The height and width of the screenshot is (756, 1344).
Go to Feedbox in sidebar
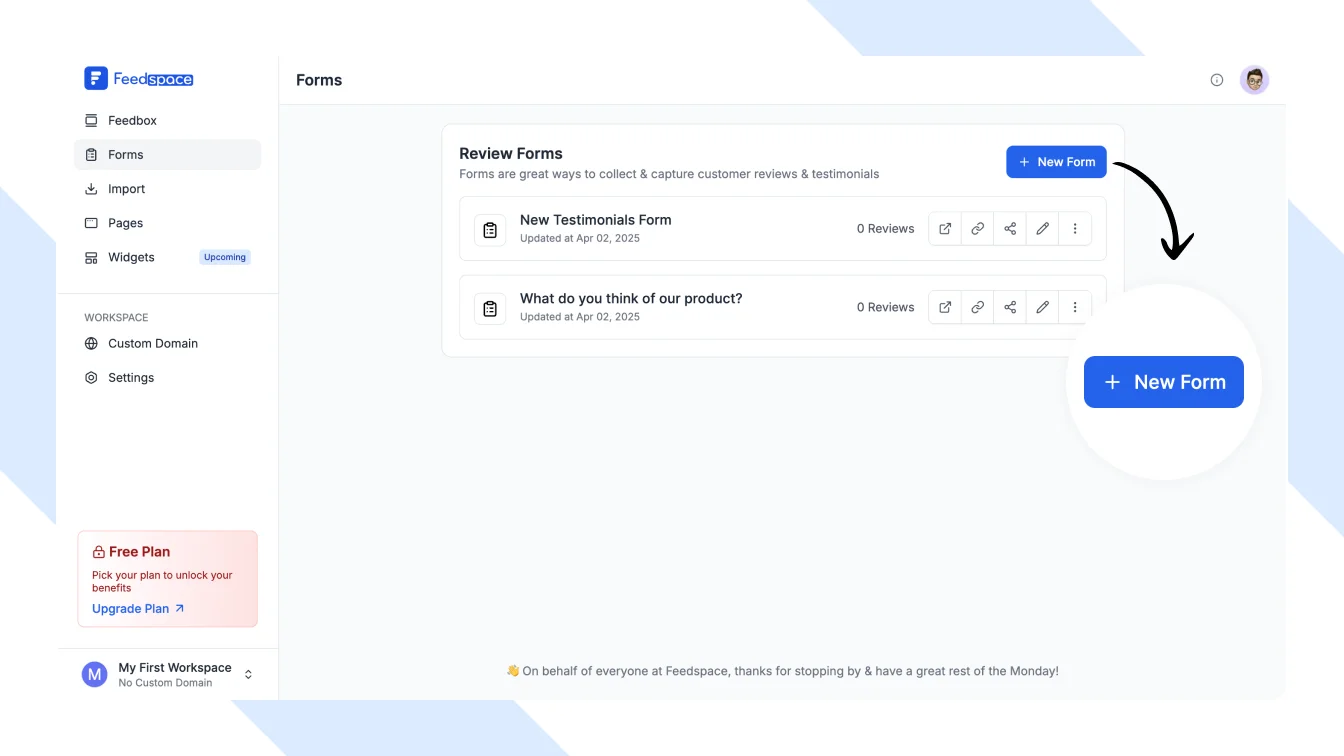click(x=132, y=121)
